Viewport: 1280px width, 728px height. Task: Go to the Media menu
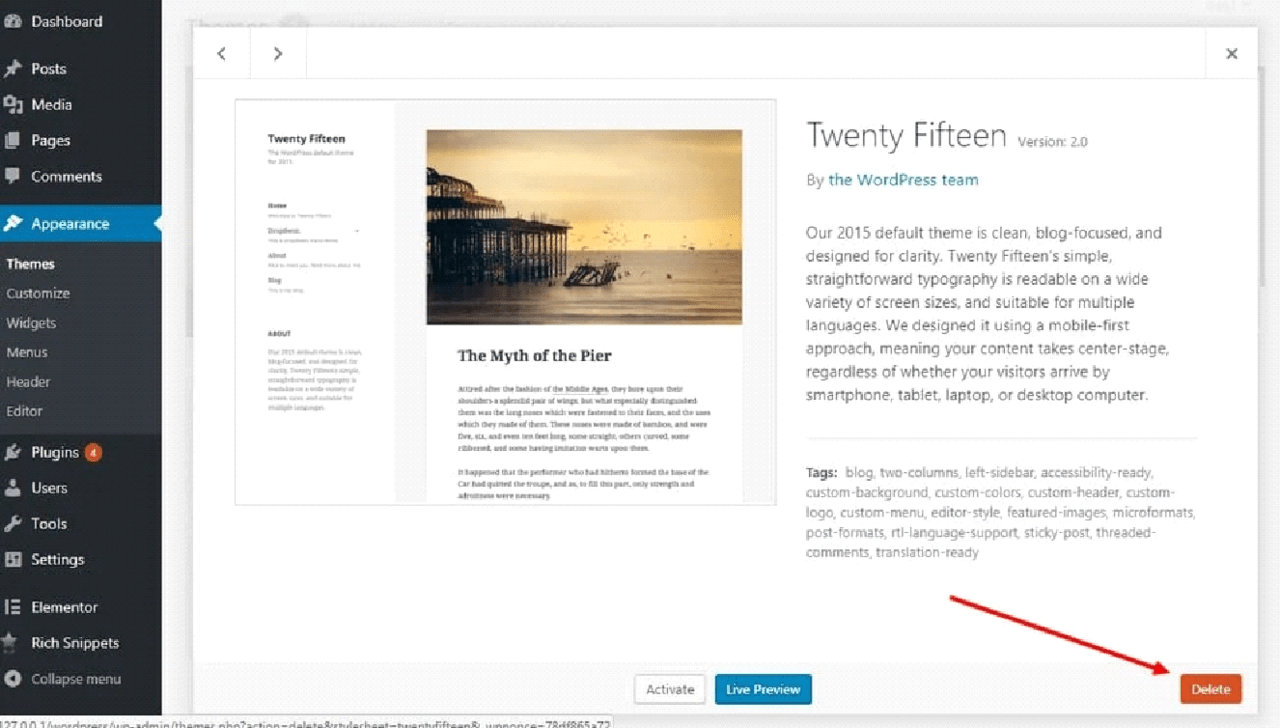51,104
